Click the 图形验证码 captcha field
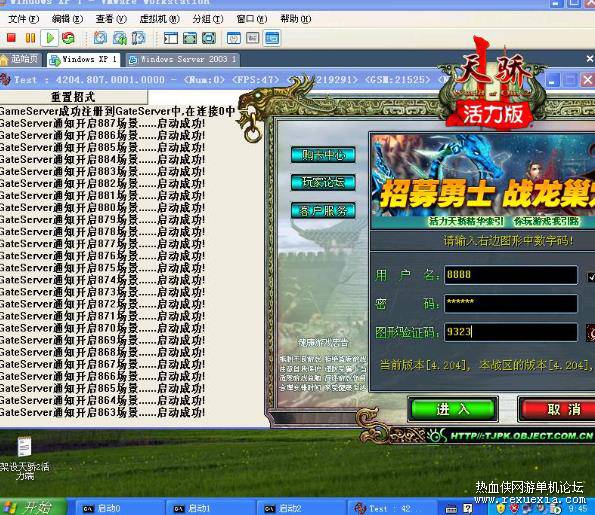The height and width of the screenshot is (515, 595). [511, 332]
